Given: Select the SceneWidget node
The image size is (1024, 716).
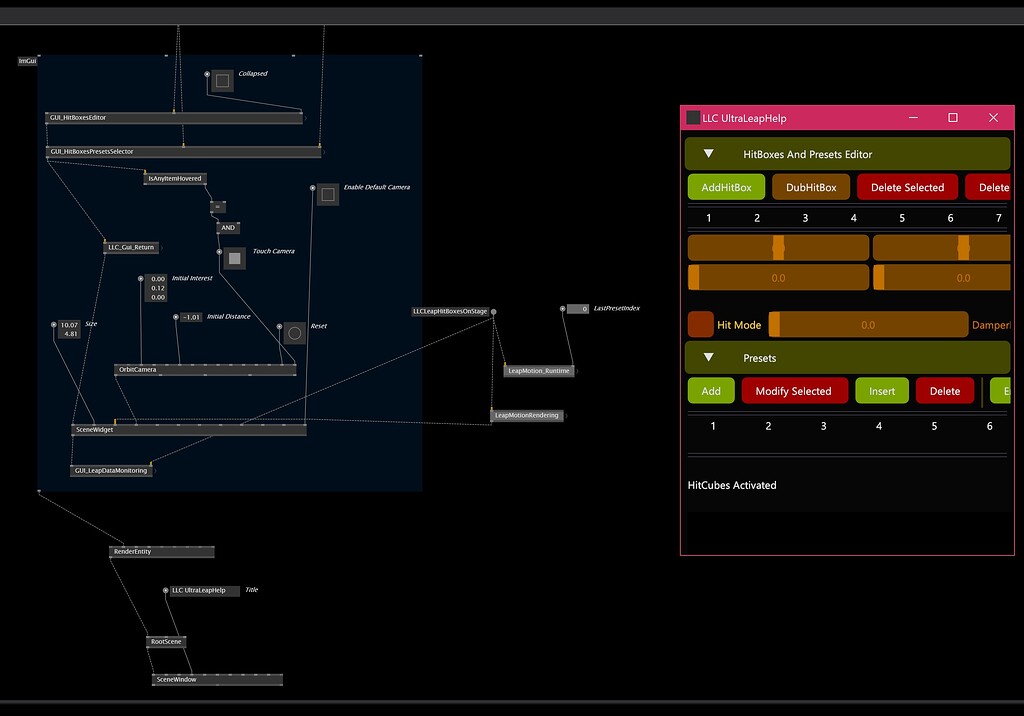Looking at the screenshot, I should tap(189, 430).
